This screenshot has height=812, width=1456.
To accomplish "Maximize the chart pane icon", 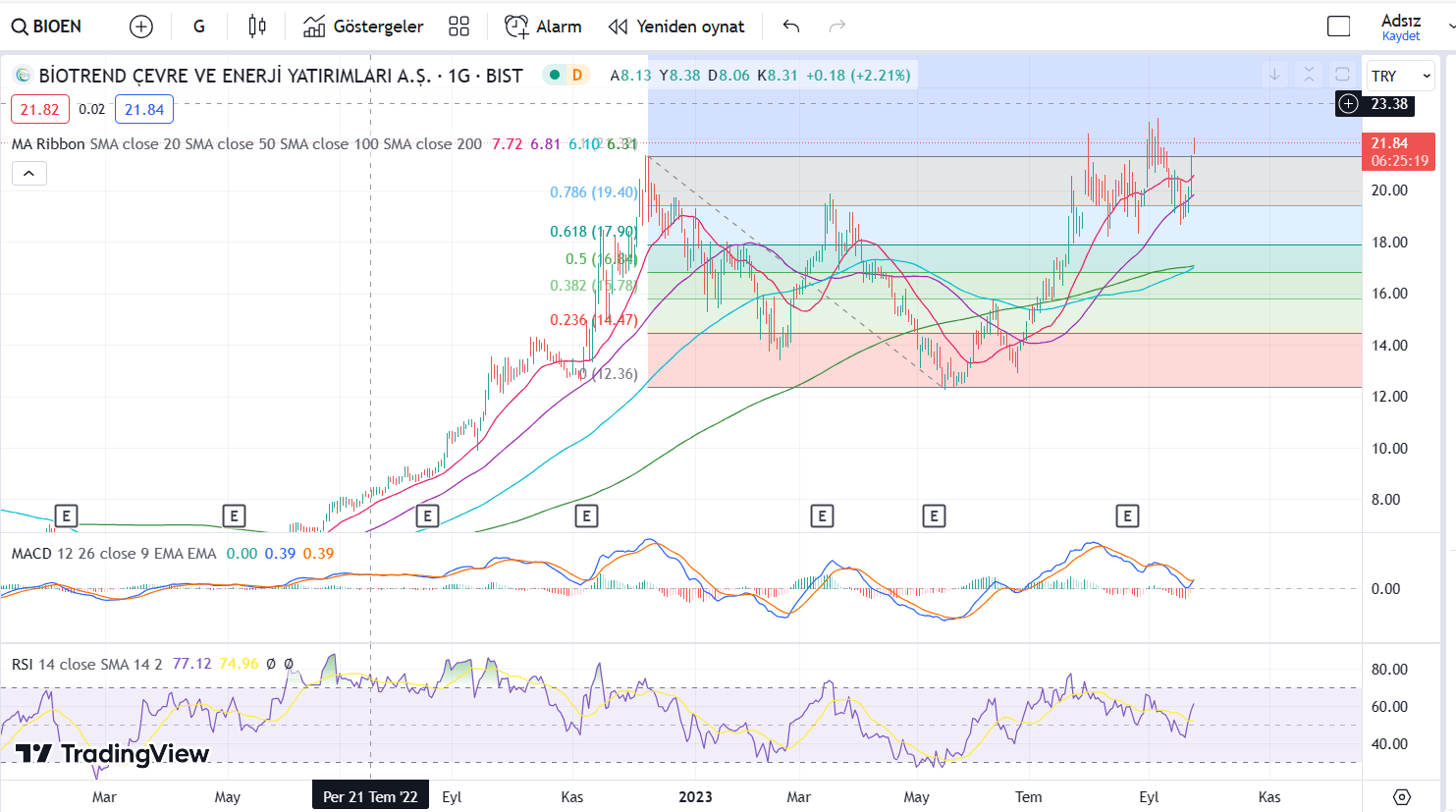I will (1342, 75).
